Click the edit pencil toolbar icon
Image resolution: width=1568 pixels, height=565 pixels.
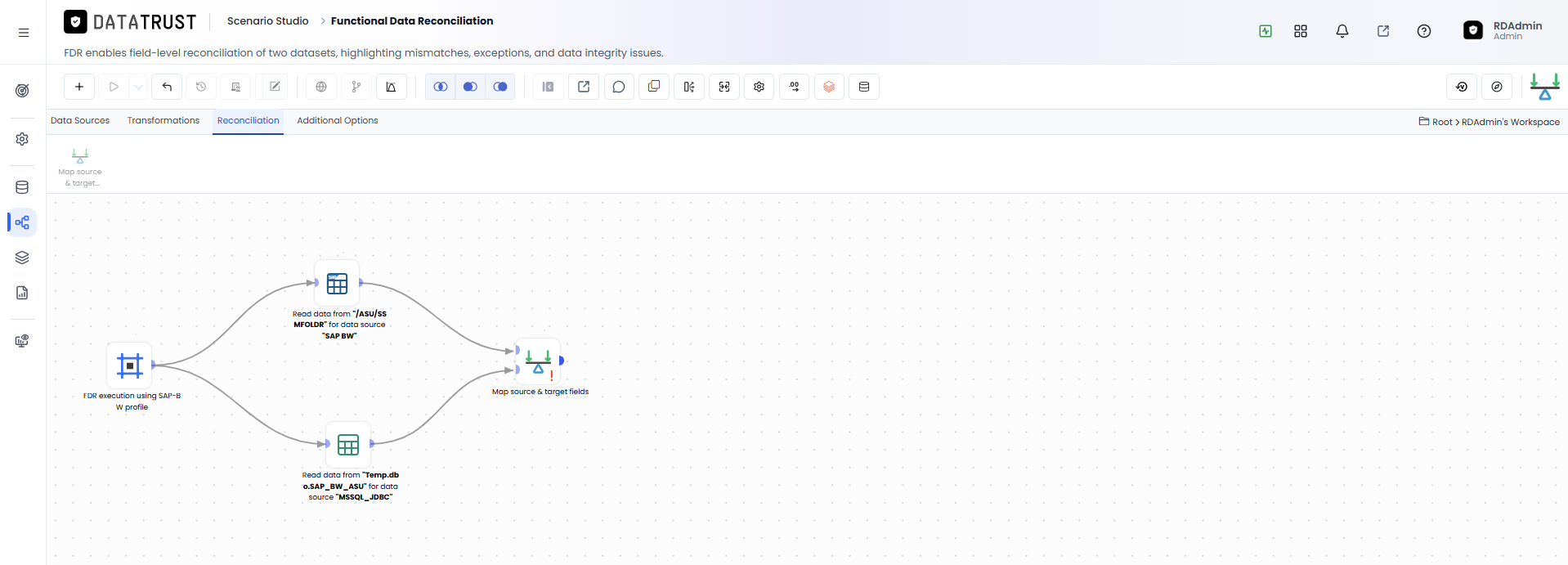pyautogui.click(x=275, y=87)
